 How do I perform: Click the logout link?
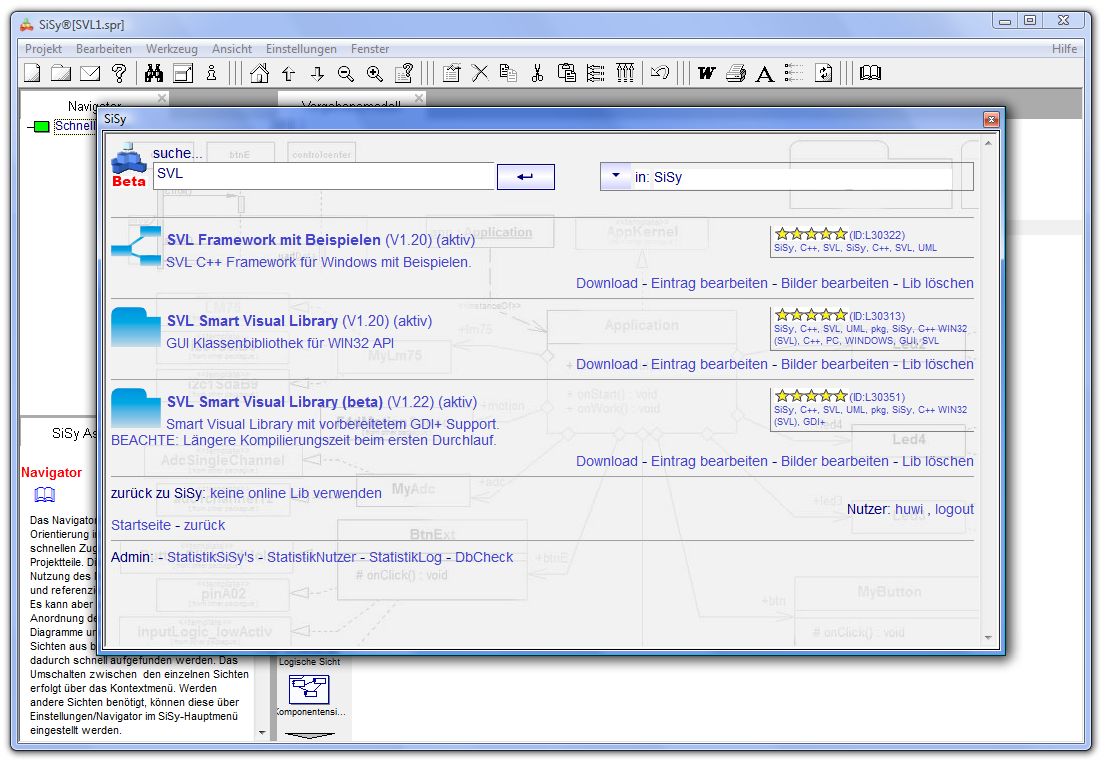(954, 509)
